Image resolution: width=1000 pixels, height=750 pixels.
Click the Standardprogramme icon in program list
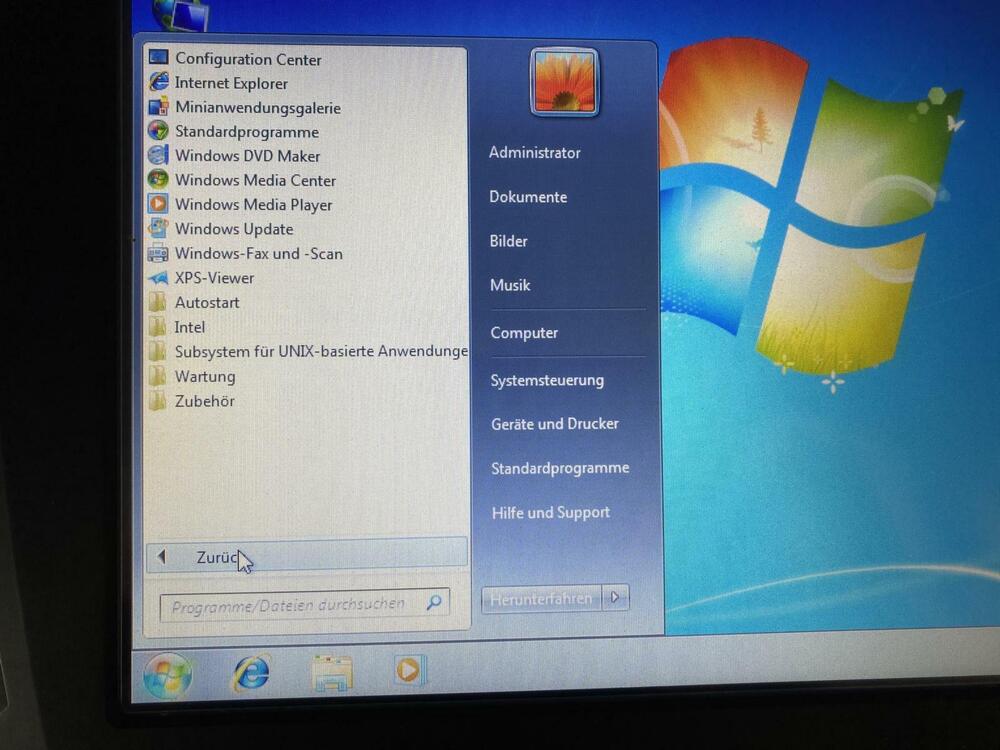158,131
